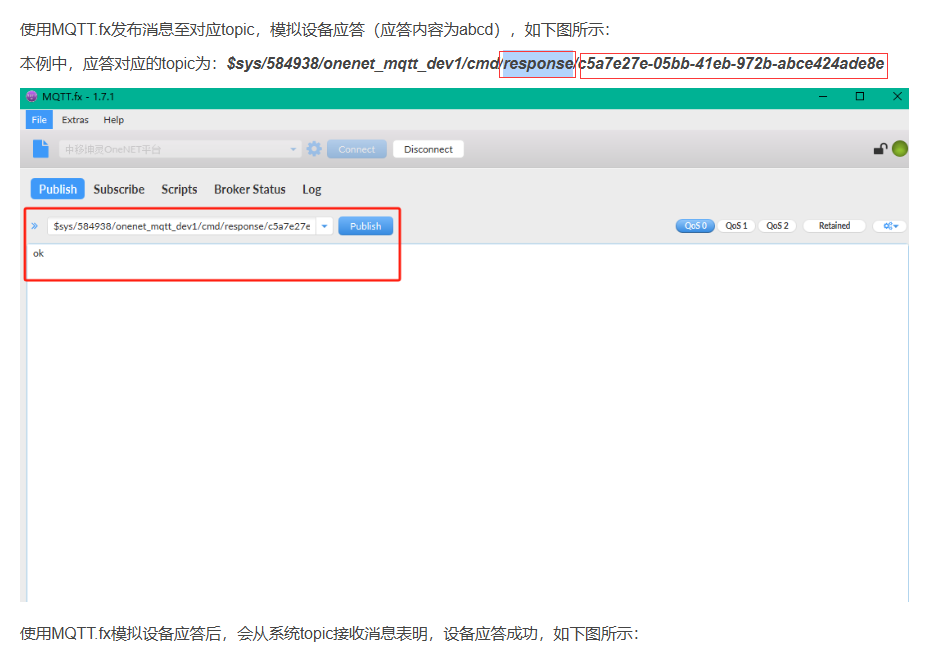Click the green connection status indicator
Screen dimensions: 942x647
pos(899,148)
